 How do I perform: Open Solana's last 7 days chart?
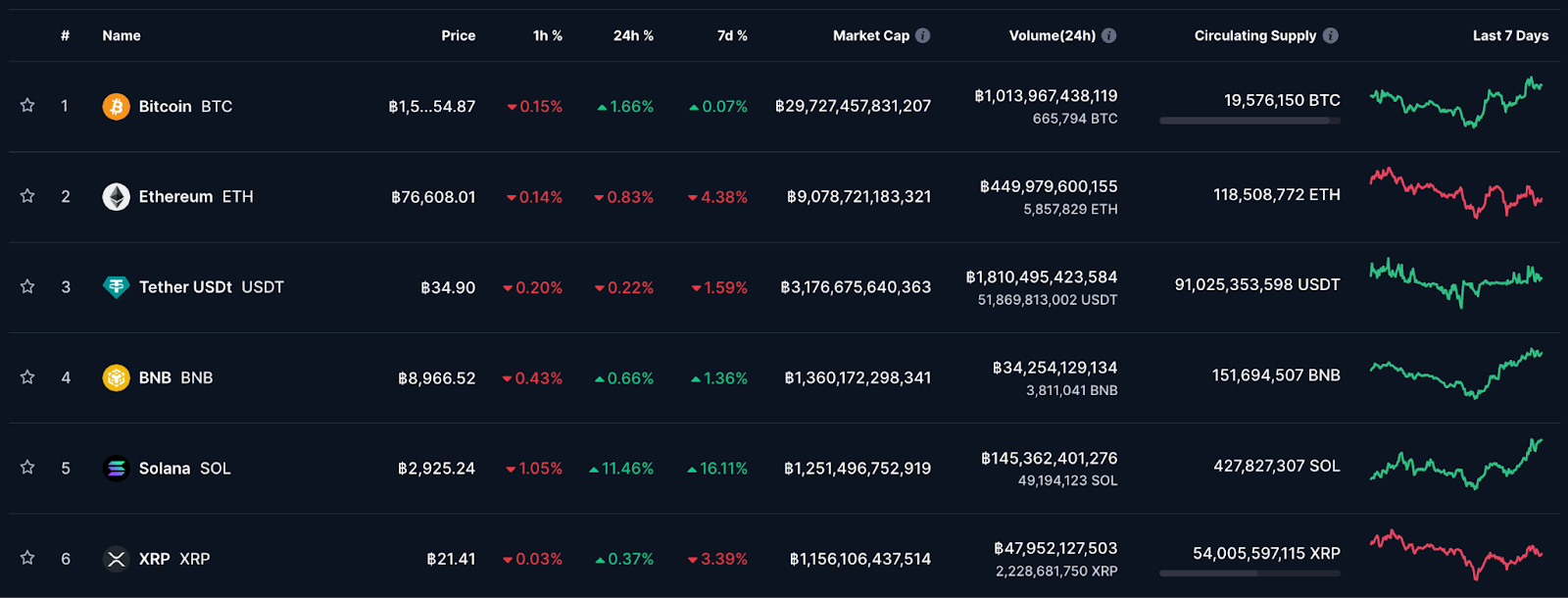pos(1456,465)
